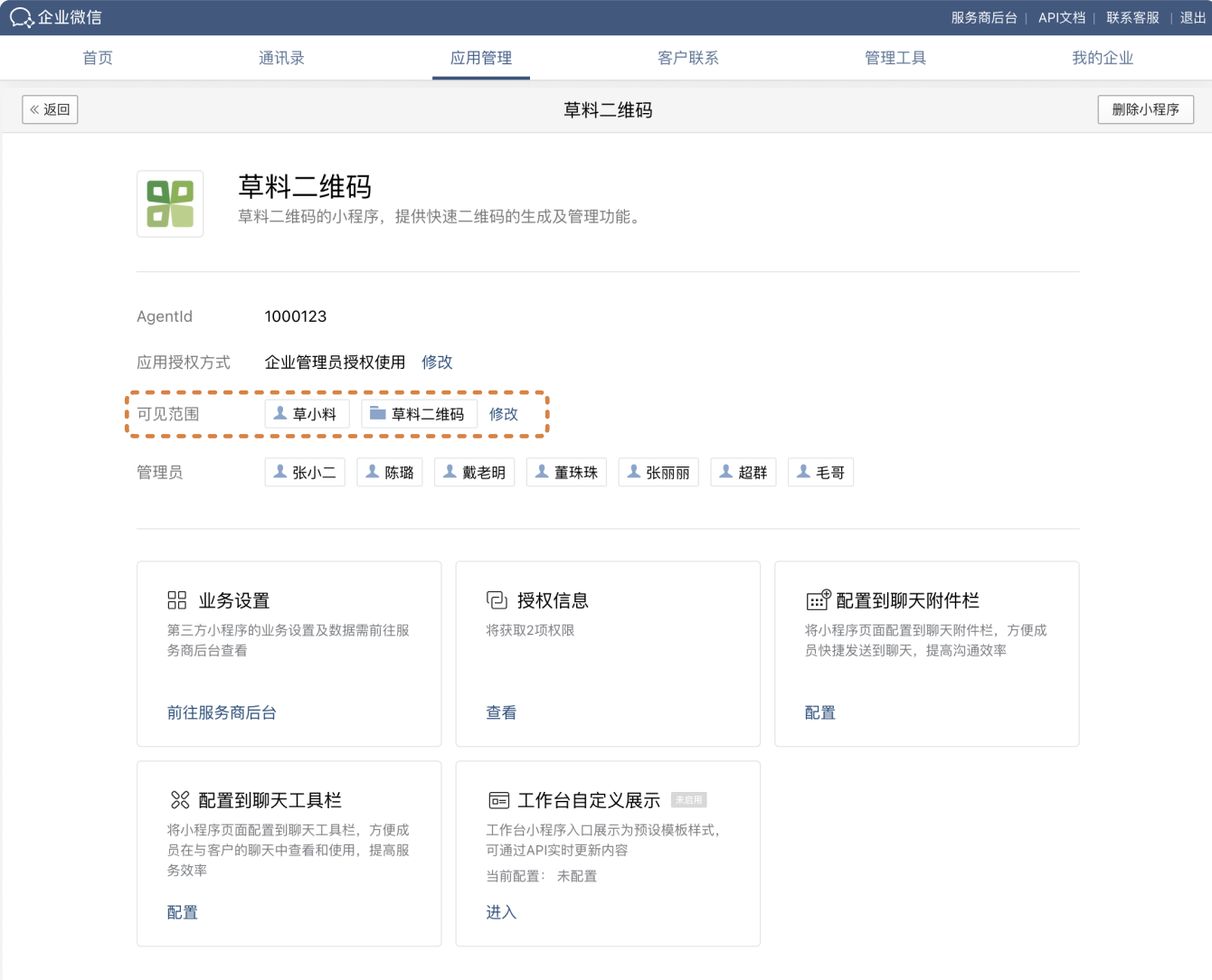Viewport: 1212px width, 980px height.
Task: Go to the 客户联系 tab
Action: [x=688, y=58]
